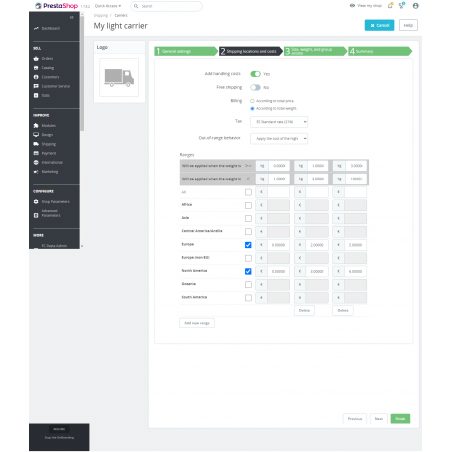
Task: Collapse the sidebar with the double-chevron icon
Action: click(x=71, y=17)
